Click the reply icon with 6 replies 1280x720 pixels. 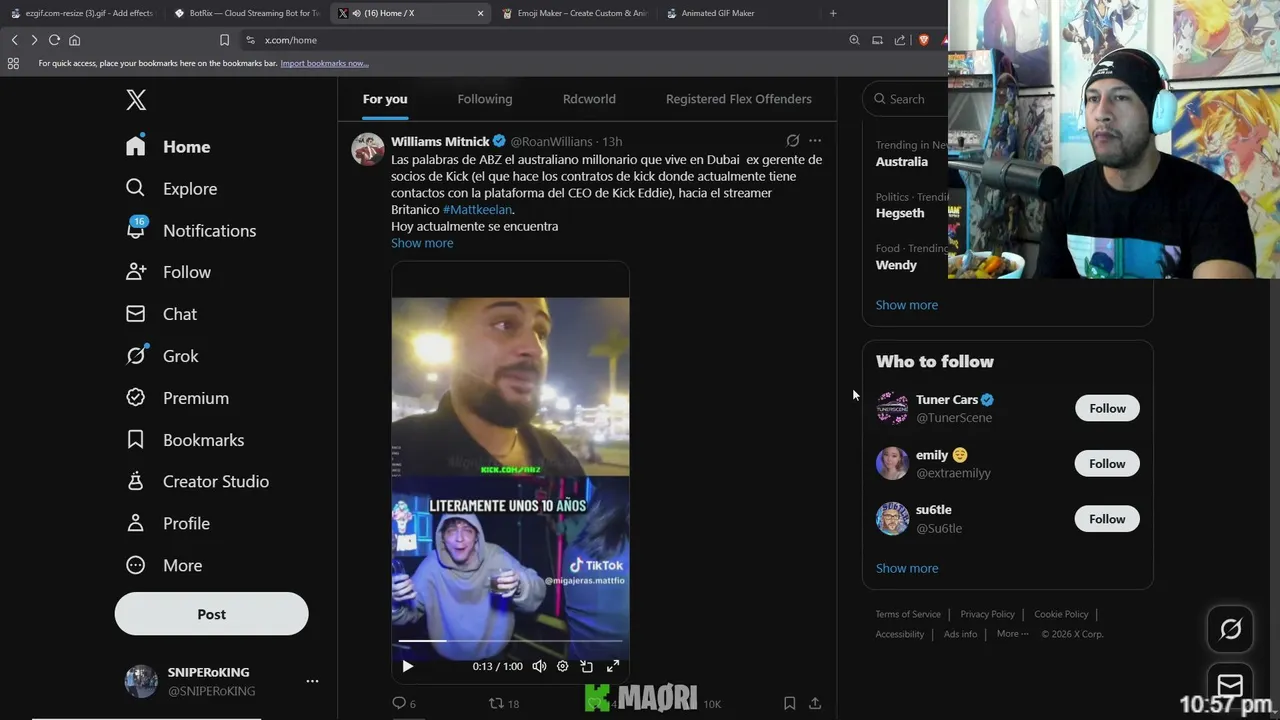(403, 703)
